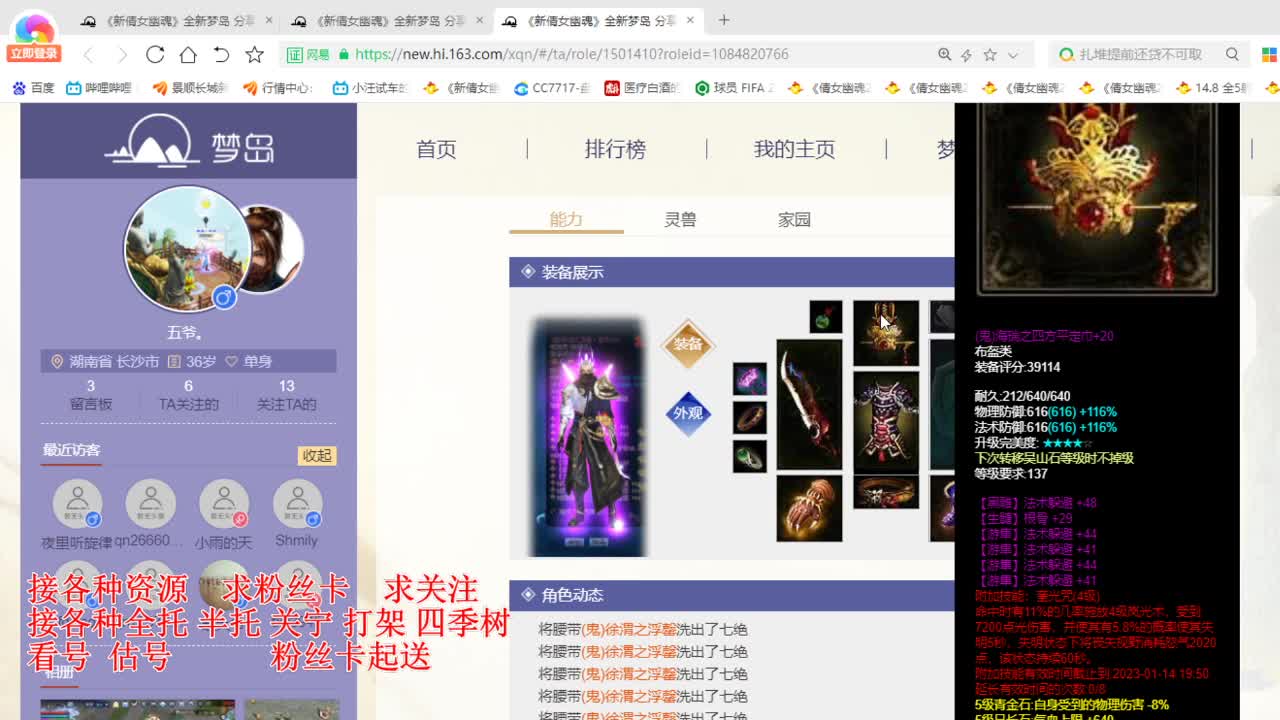Click the golden helmet equipment icon
The width and height of the screenshot is (1280, 720).
click(x=885, y=333)
